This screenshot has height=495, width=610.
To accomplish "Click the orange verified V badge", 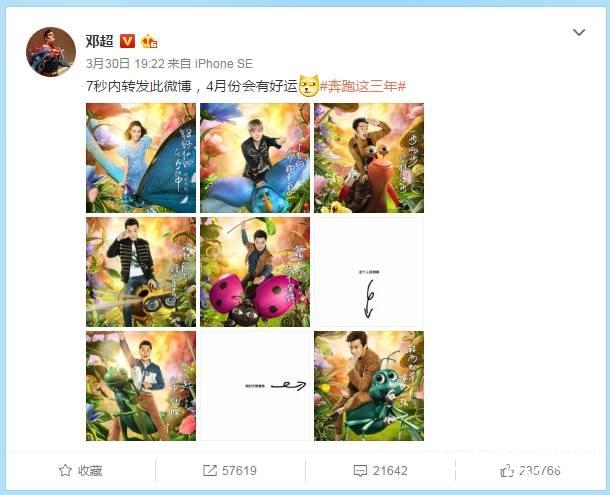I will tap(127, 41).
